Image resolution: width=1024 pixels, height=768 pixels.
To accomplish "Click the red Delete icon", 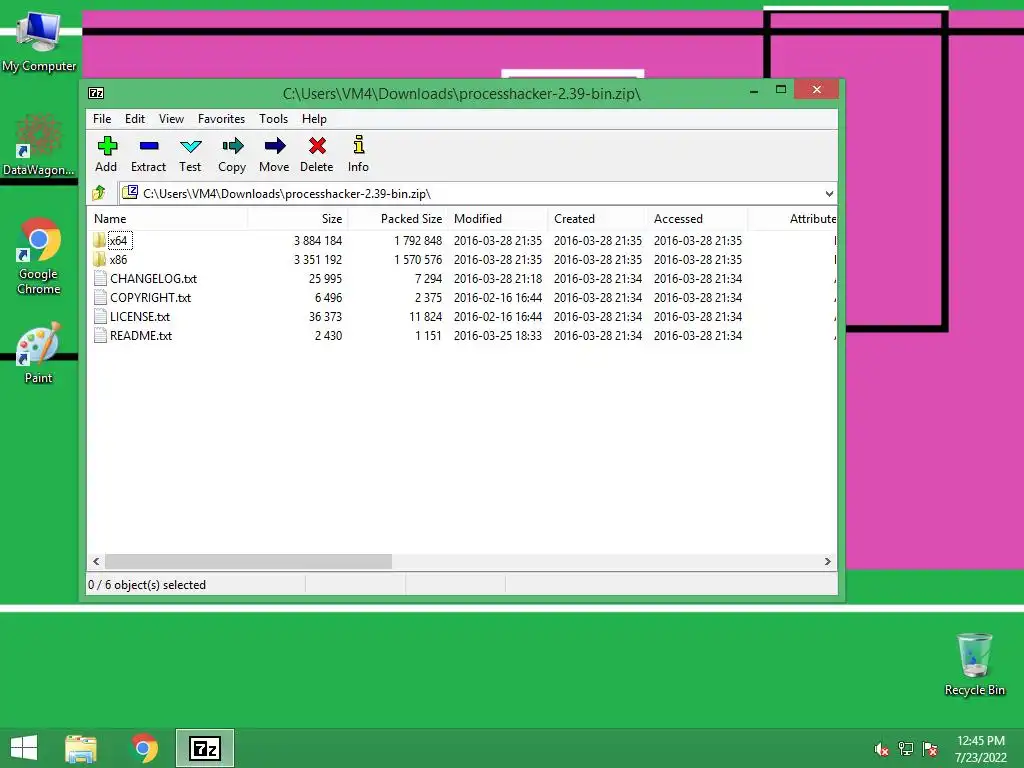I will point(317,146).
